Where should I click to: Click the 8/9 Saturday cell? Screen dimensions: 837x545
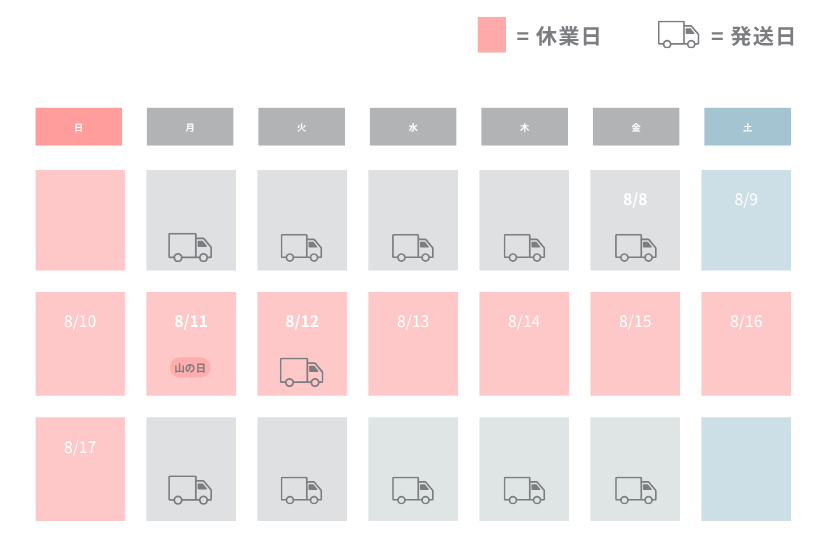[746, 220]
